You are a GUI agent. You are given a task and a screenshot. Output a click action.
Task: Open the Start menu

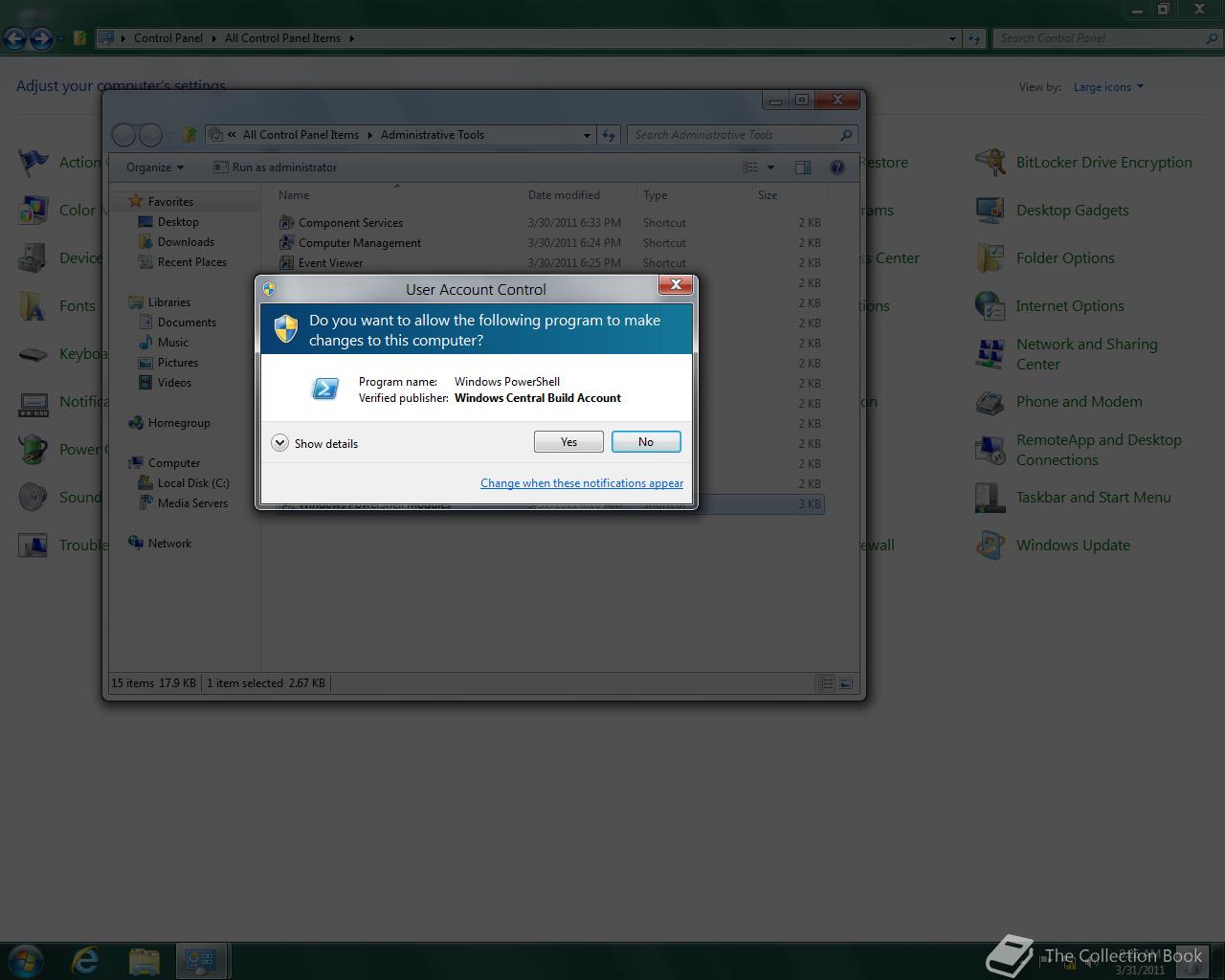pyautogui.click(x=26, y=960)
